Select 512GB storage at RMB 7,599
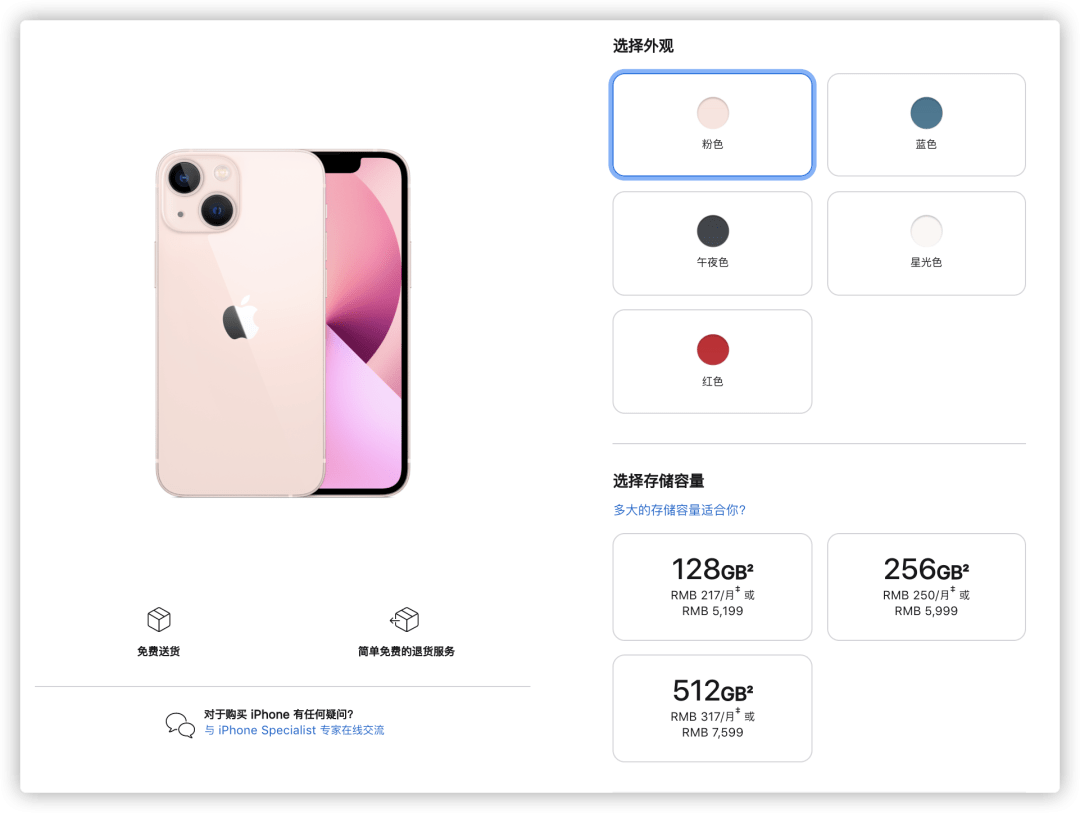Viewport: 1080px width, 813px height. 712,708
